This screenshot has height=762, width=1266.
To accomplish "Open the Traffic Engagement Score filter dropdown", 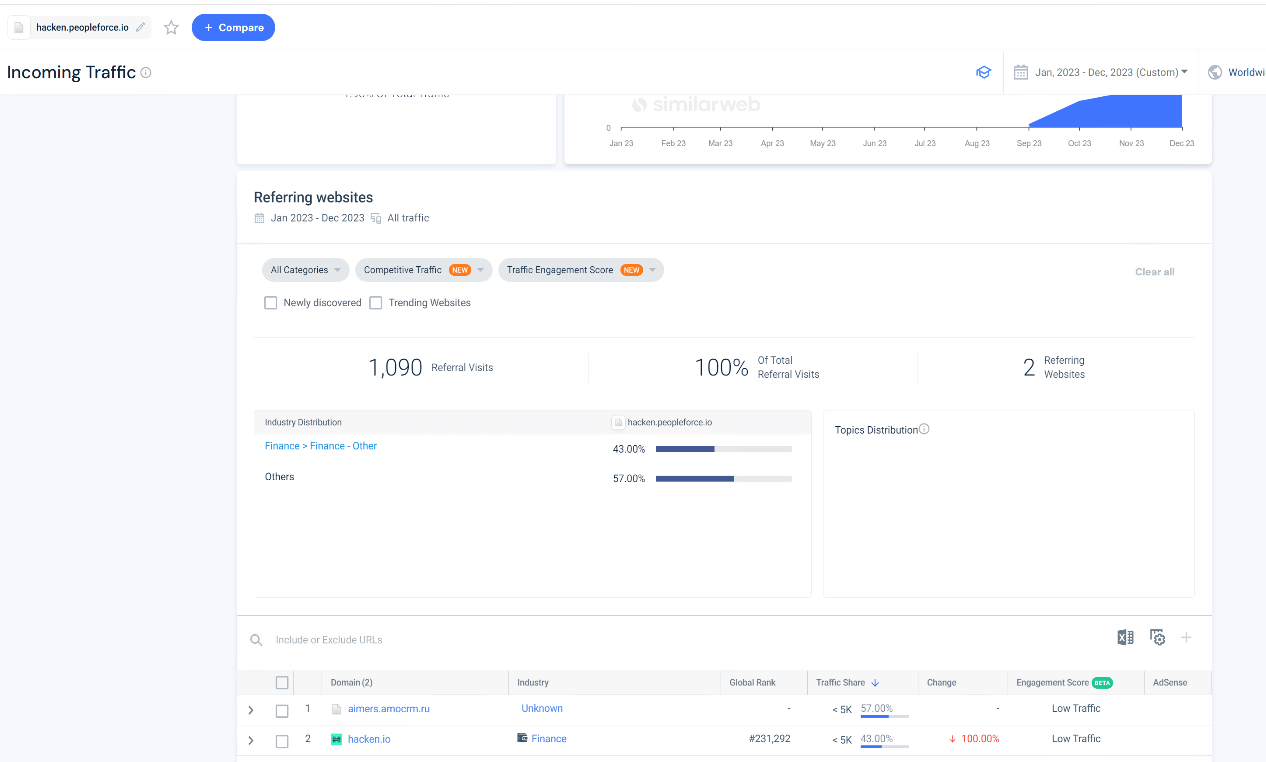I will click(x=581, y=270).
